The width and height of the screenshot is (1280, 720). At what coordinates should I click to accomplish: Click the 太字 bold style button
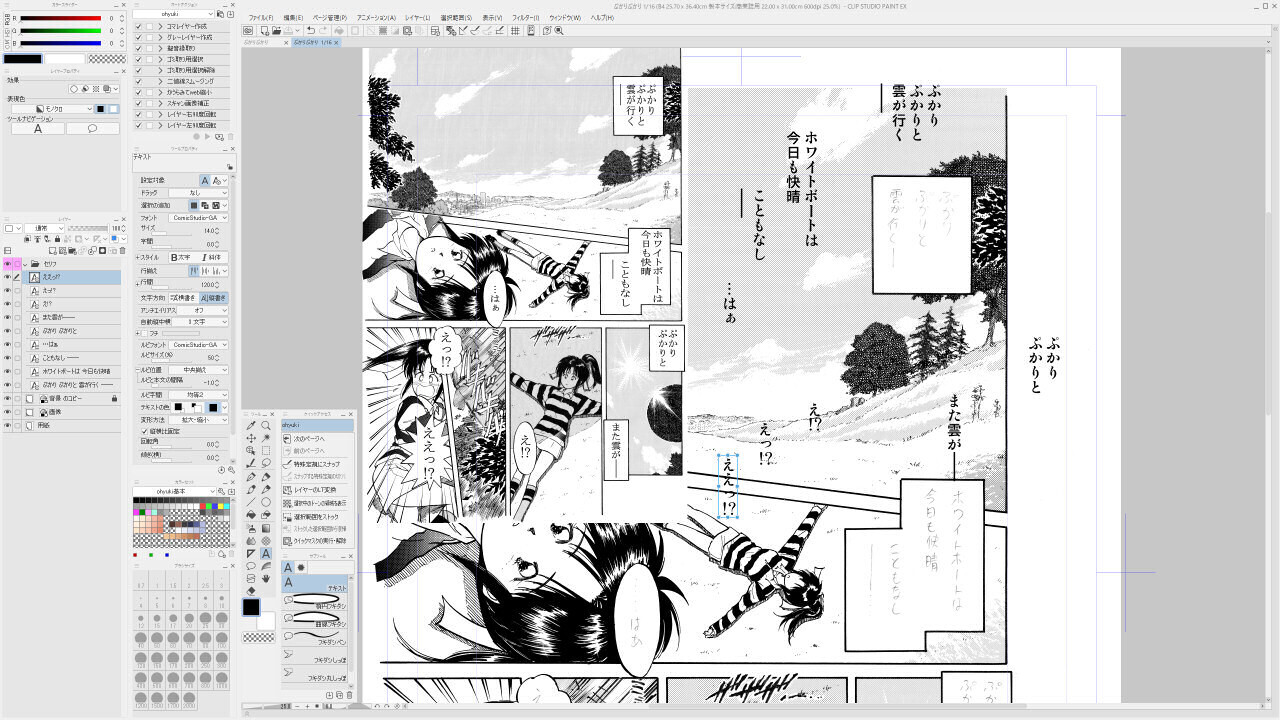[183, 257]
